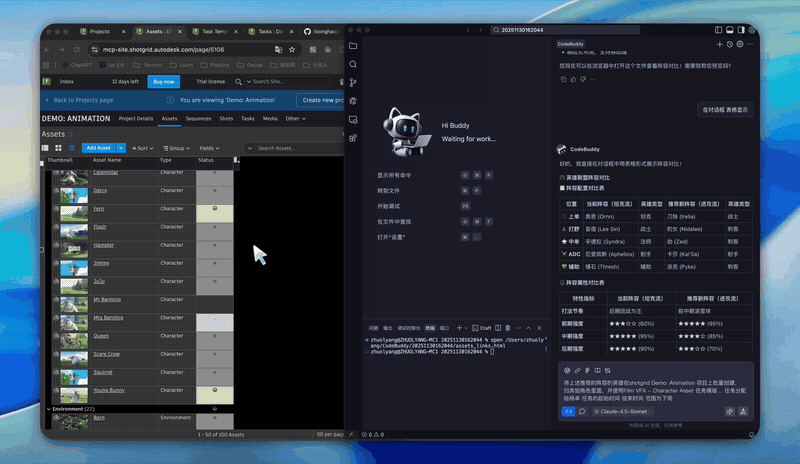Toggle the checkbox for the Squirrel asset row

(x=56, y=372)
